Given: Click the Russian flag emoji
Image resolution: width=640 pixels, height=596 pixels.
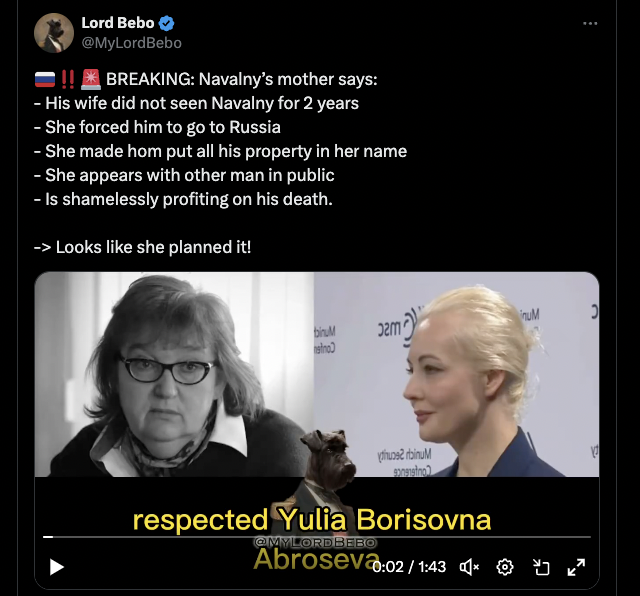Looking at the screenshot, I should point(45,79).
